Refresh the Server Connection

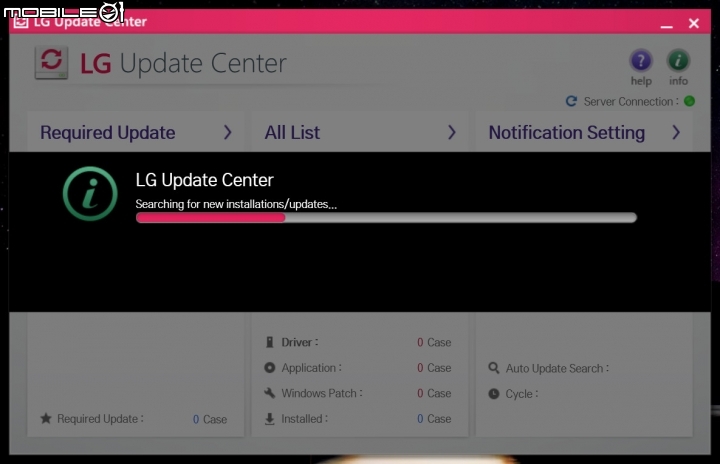point(571,101)
